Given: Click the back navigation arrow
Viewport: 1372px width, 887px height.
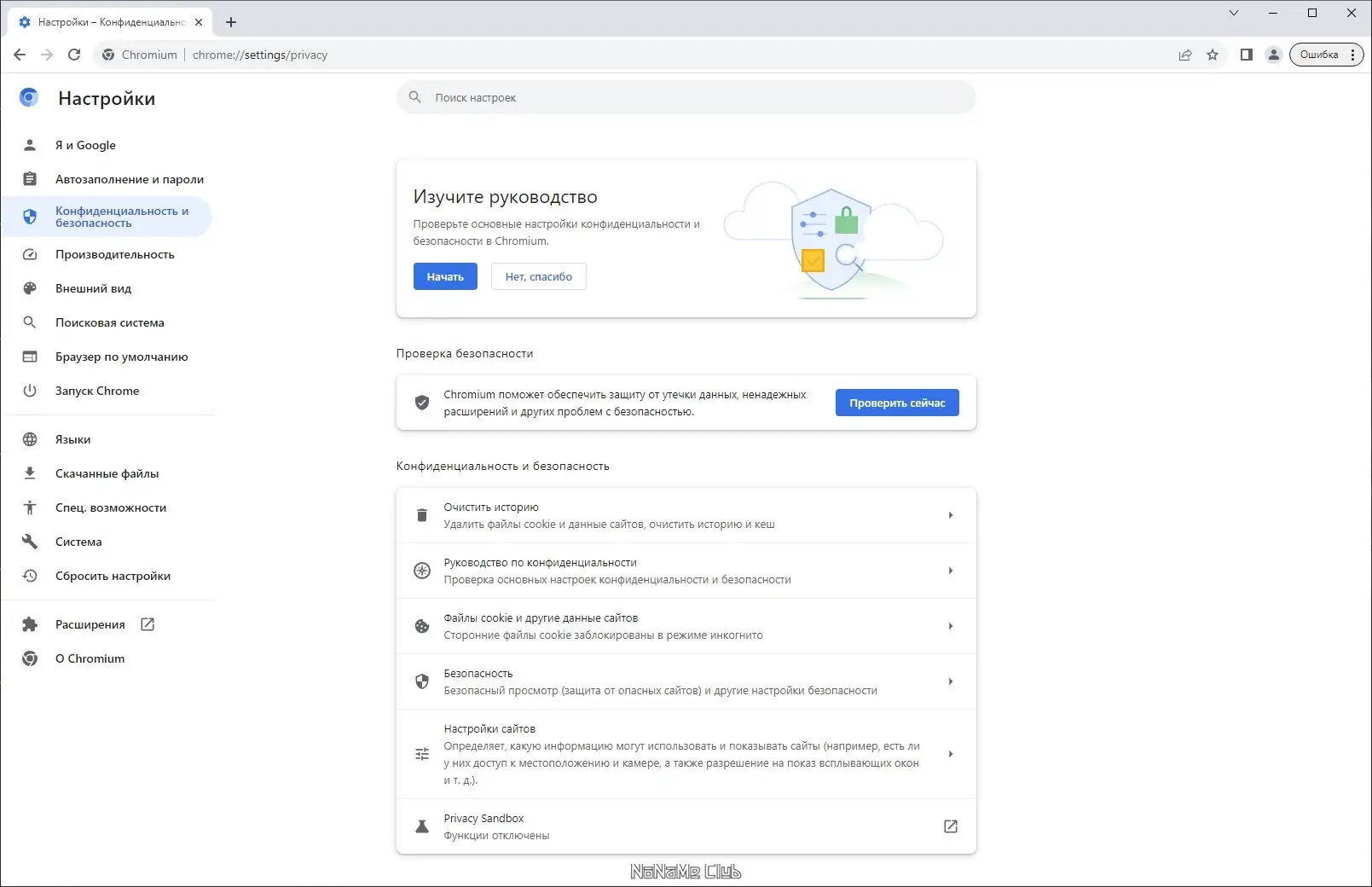Looking at the screenshot, I should pyautogui.click(x=20, y=55).
